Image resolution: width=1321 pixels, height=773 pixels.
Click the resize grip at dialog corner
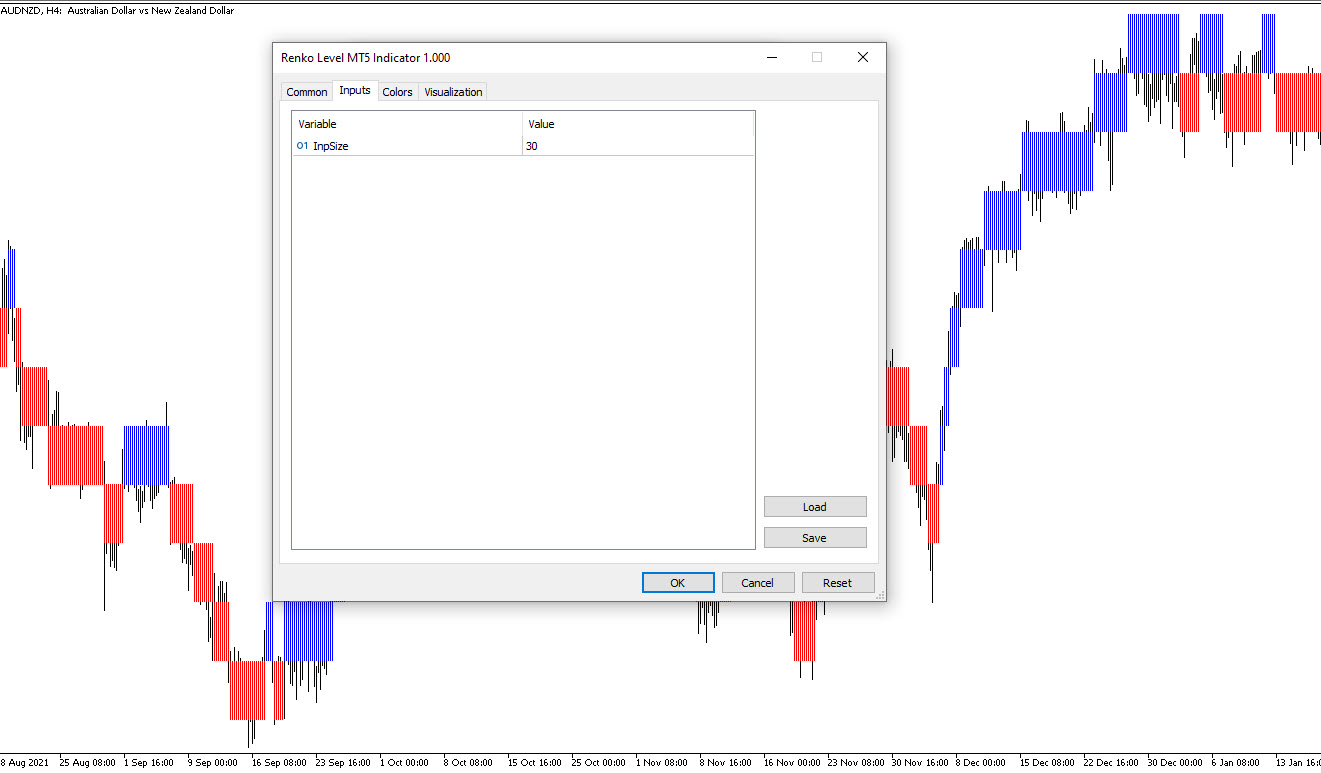point(880,596)
